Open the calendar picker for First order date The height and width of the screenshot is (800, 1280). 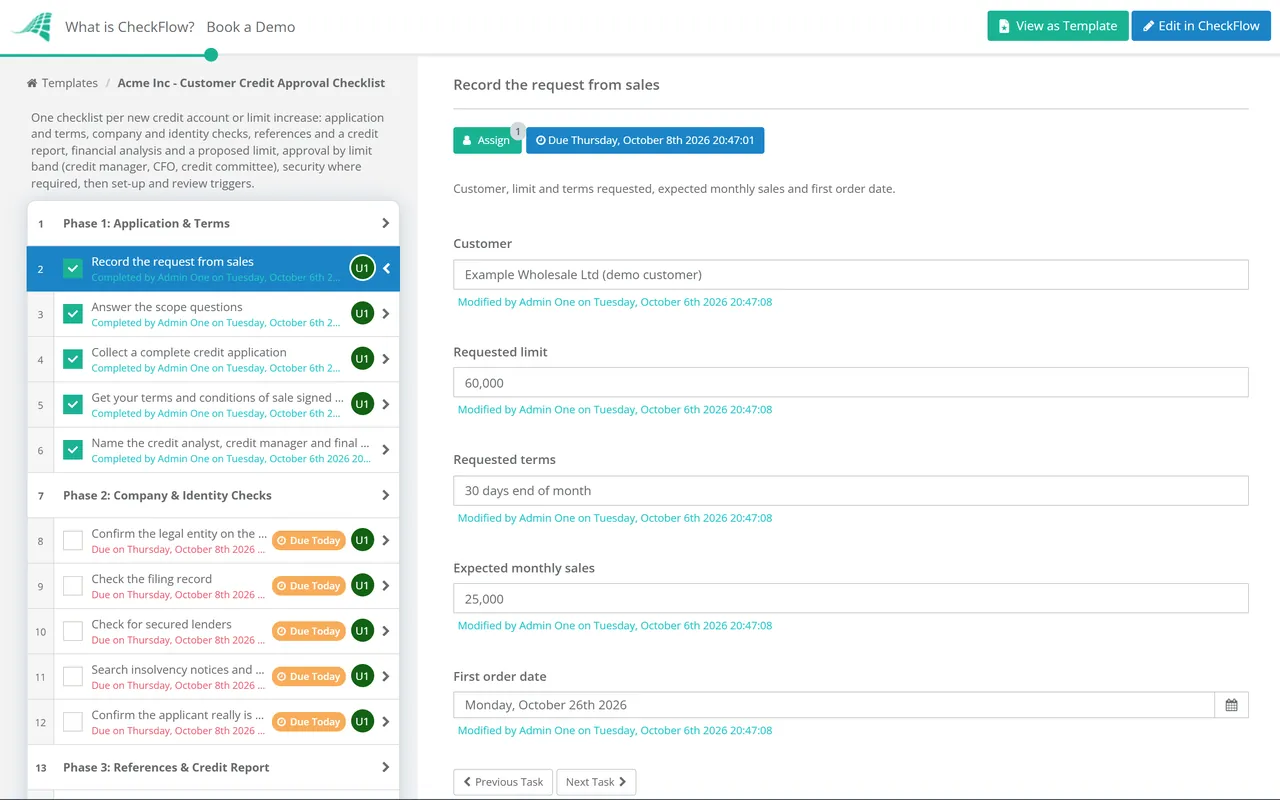pos(1231,705)
